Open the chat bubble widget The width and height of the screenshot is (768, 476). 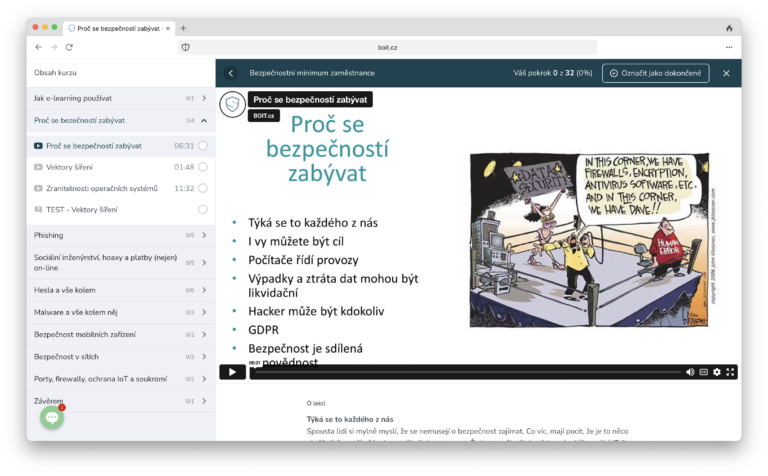pos(52,417)
